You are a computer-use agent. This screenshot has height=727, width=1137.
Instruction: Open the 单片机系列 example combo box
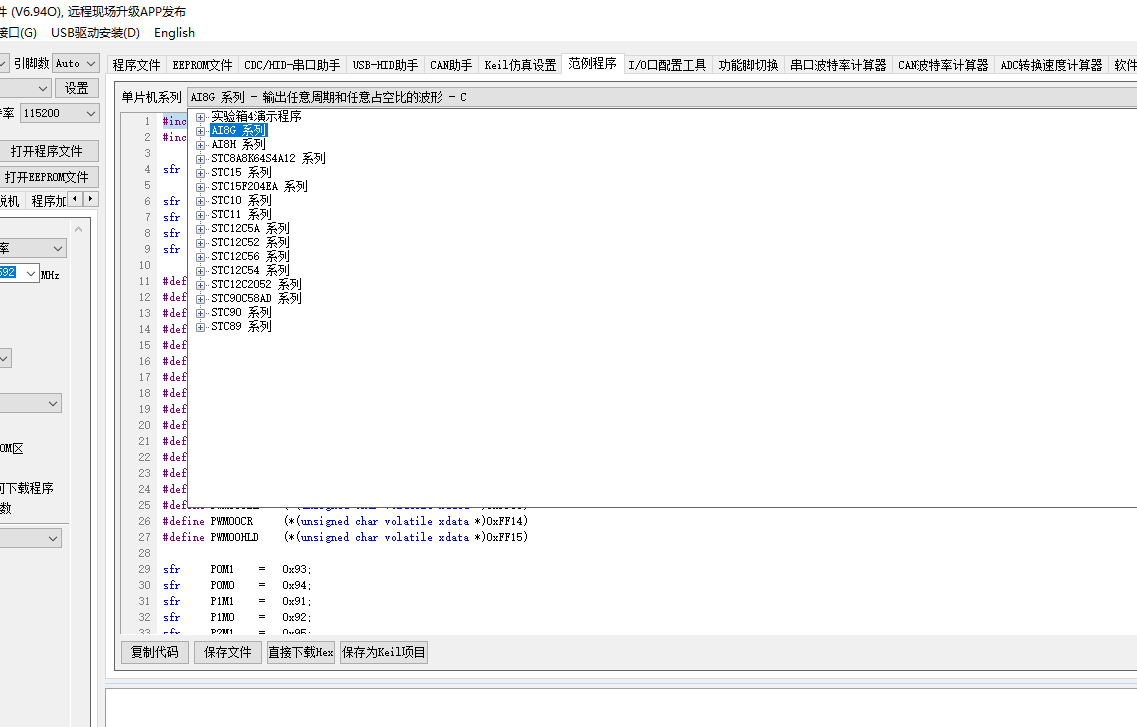click(662, 97)
